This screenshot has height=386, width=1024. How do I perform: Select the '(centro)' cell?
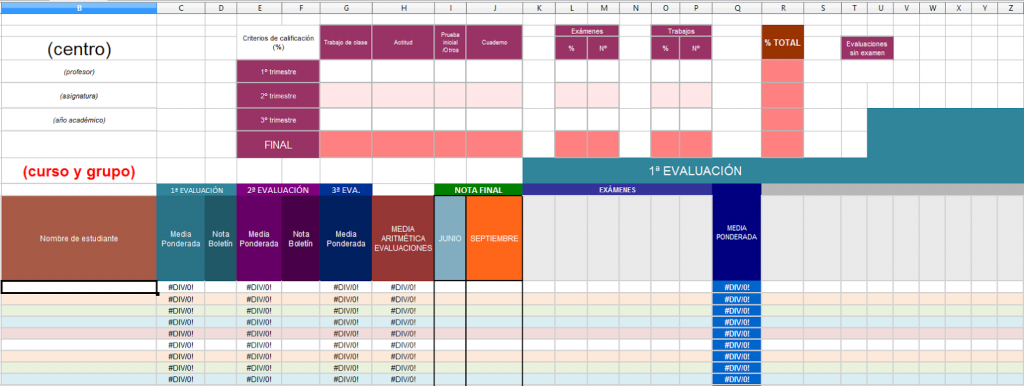pyautogui.click(x=79, y=48)
